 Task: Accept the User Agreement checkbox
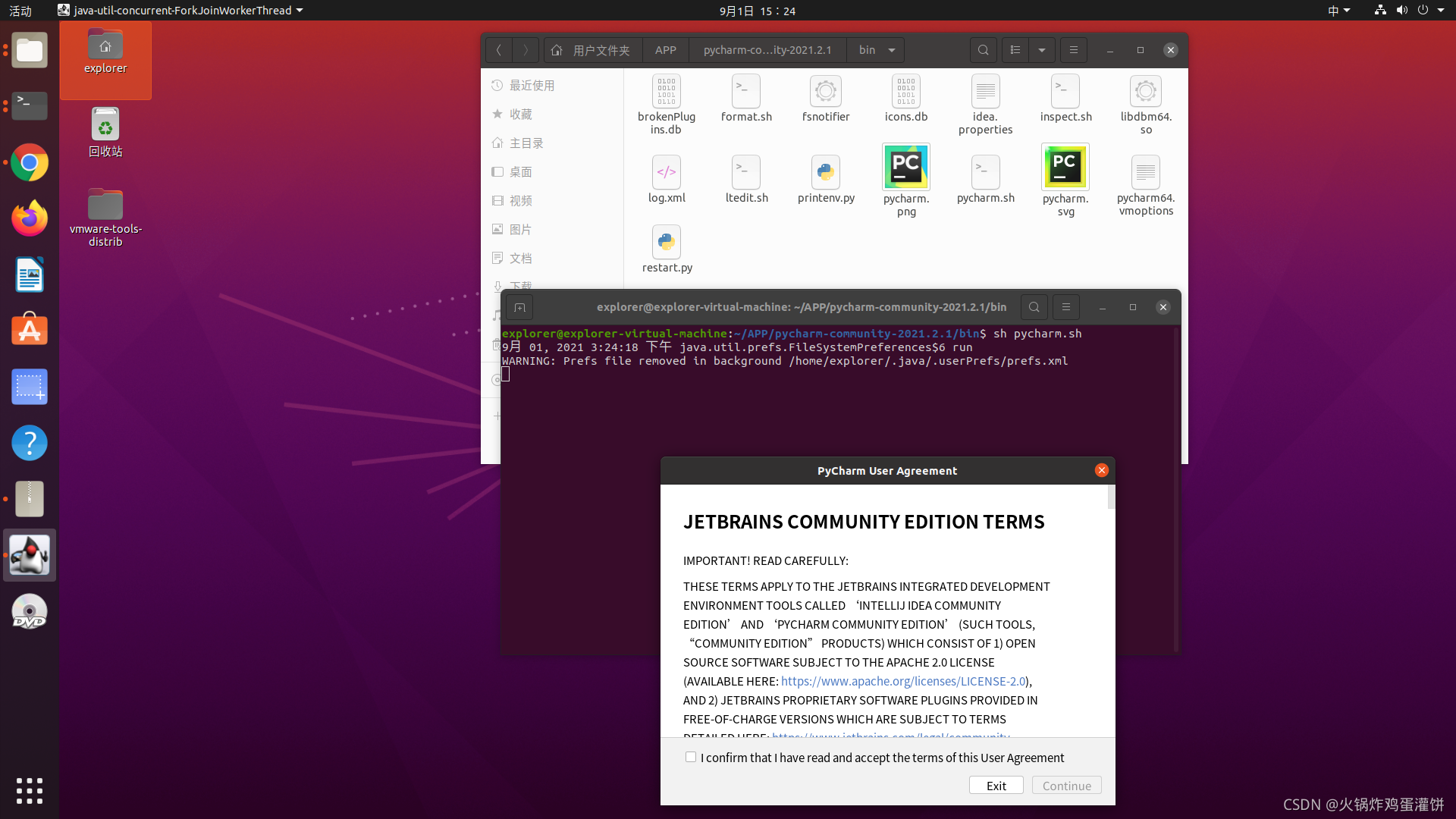(691, 757)
